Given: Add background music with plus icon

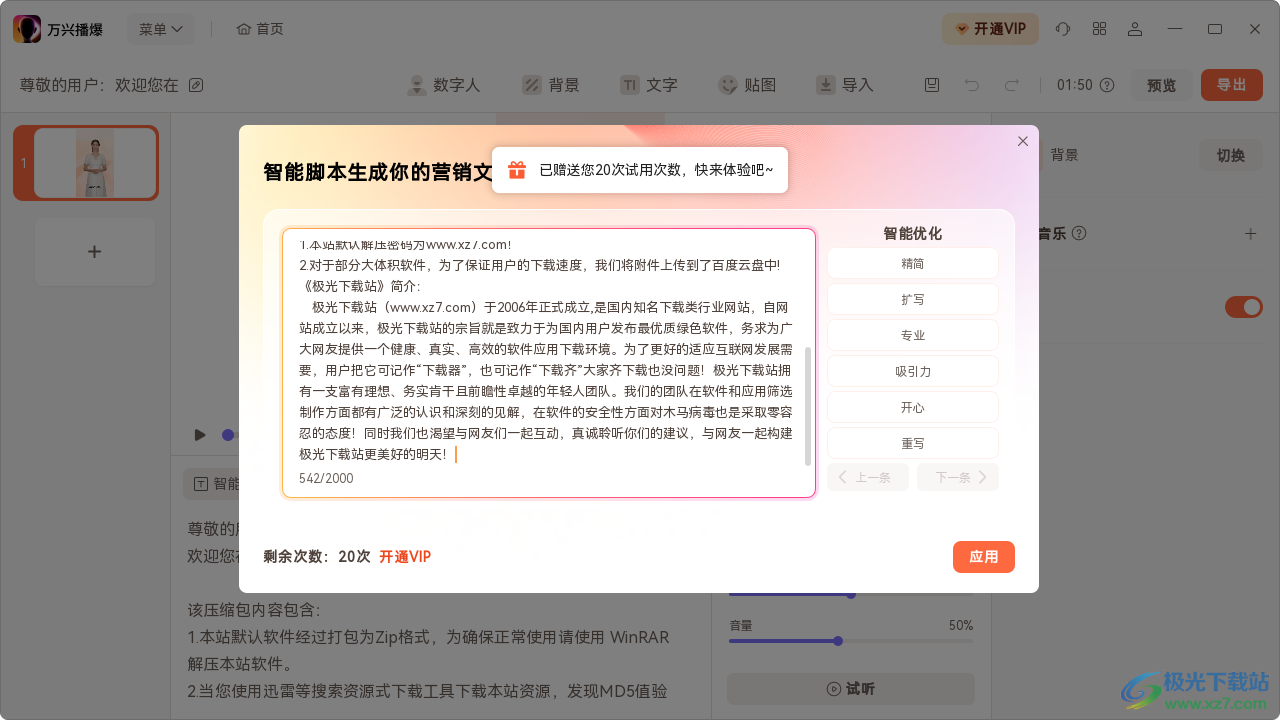Looking at the screenshot, I should click(x=1250, y=233).
